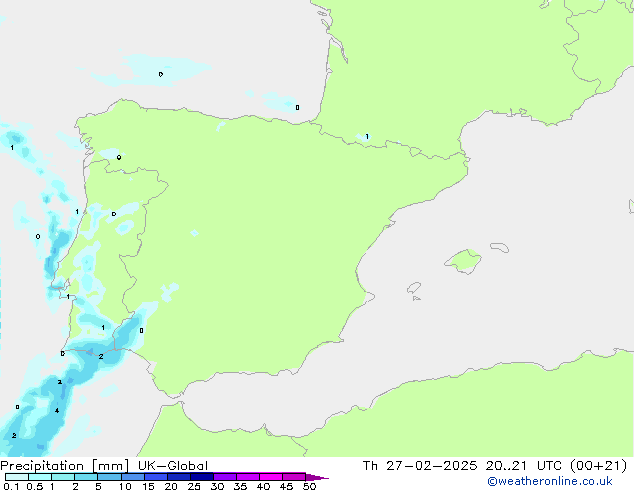Click the 'Precipitation [mm]' label
Viewport: 634px width, 490px height.
65,466
